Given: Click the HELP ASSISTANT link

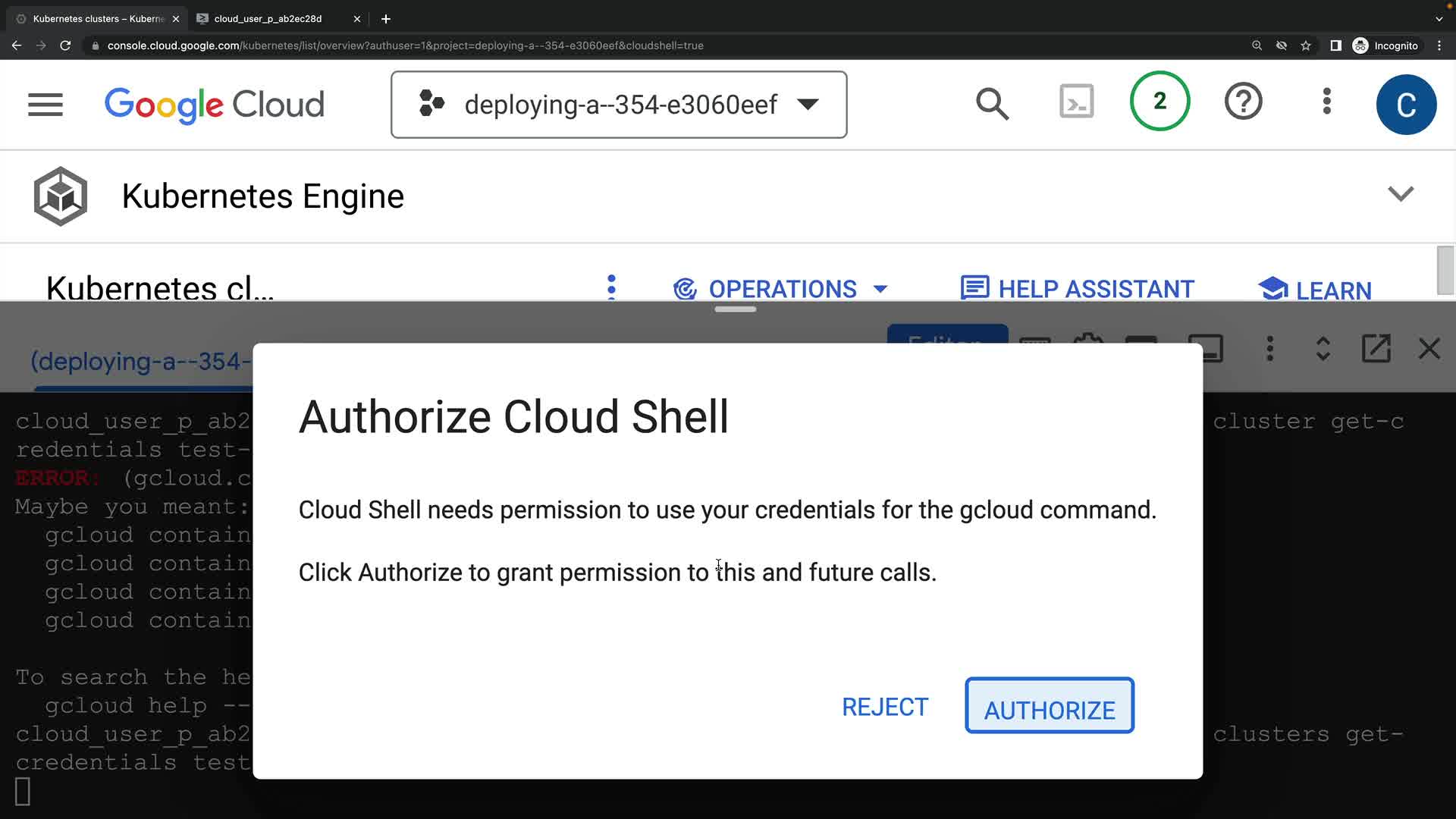Looking at the screenshot, I should pos(1078,289).
